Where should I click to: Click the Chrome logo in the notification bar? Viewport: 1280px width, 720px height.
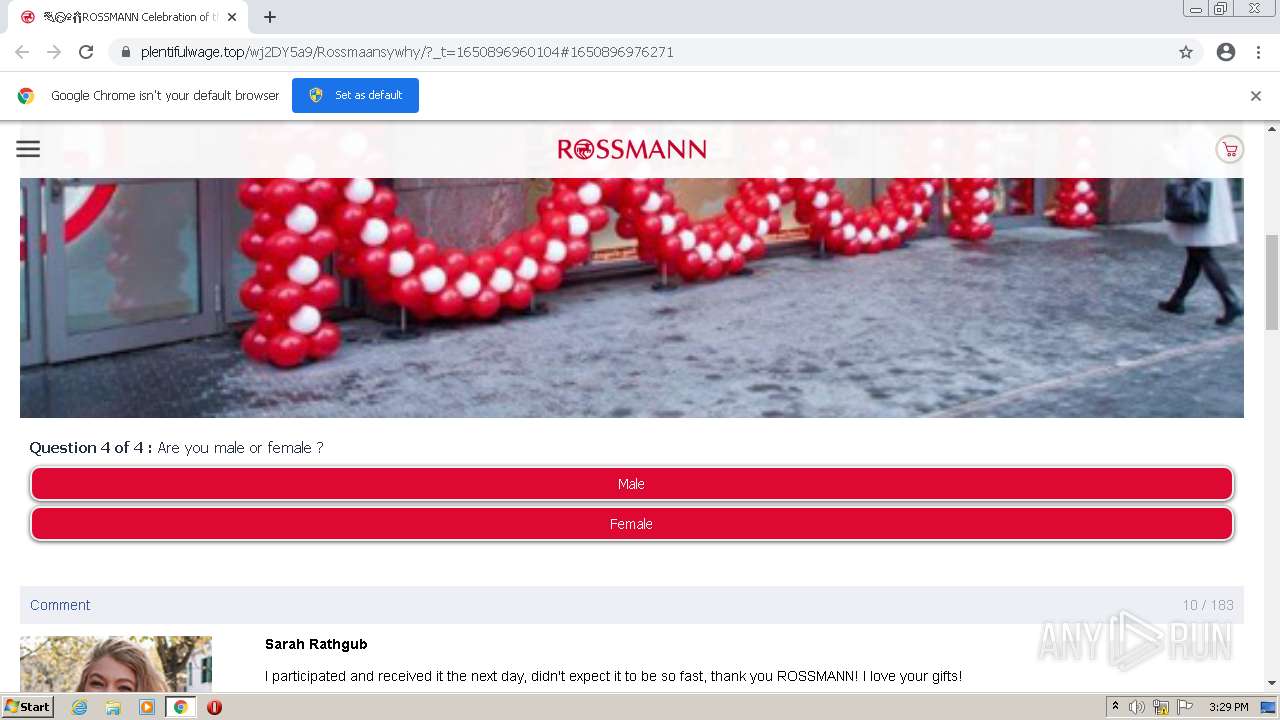(26, 96)
